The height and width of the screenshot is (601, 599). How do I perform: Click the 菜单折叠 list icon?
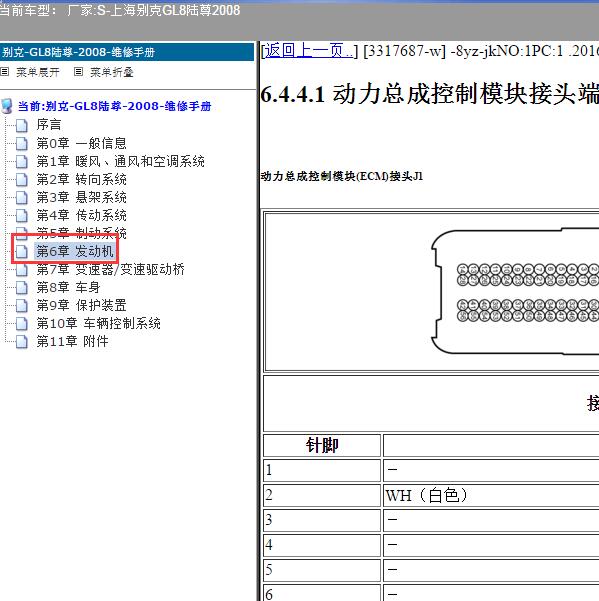click(x=78, y=72)
